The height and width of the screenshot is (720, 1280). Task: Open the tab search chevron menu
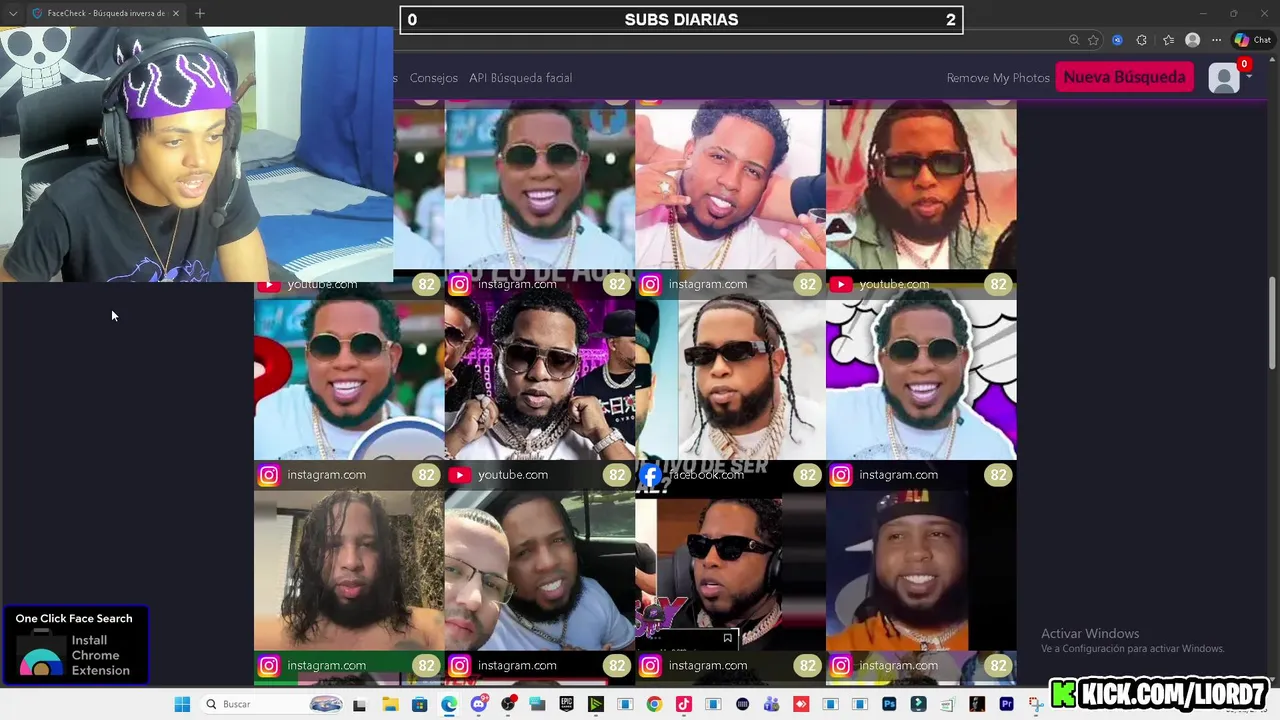pos(12,13)
